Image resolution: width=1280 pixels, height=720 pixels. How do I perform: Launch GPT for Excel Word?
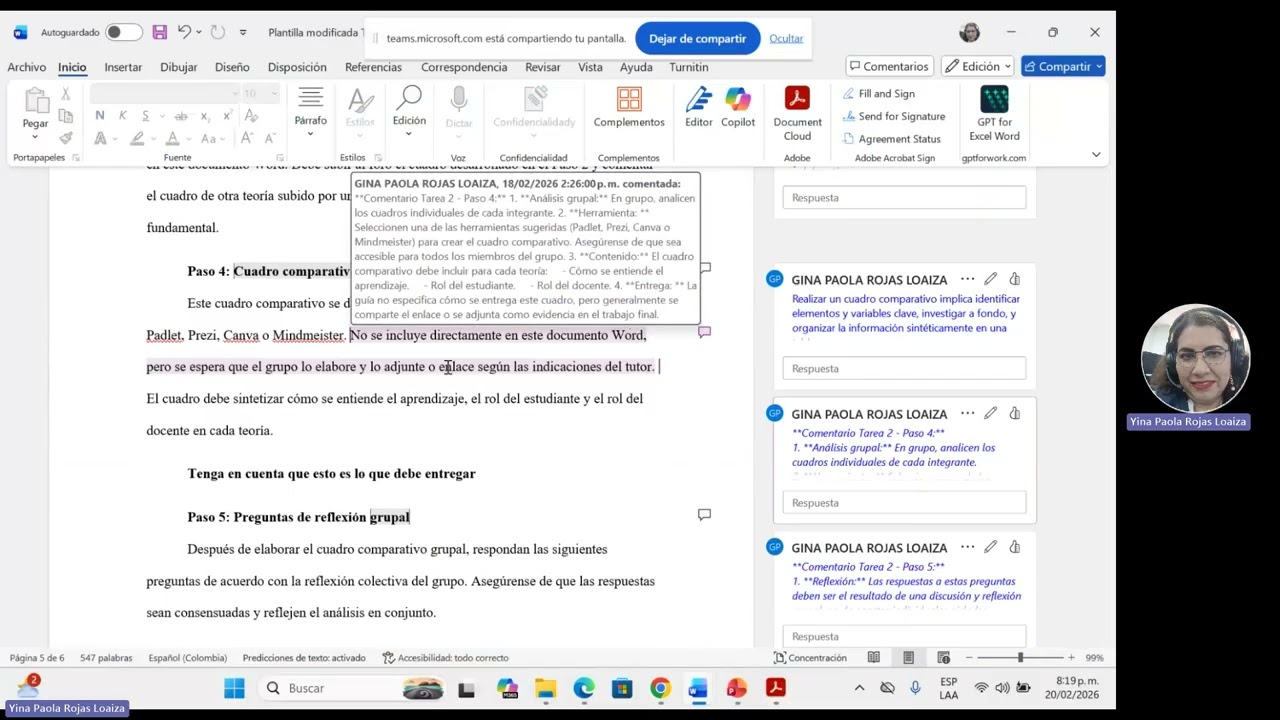[x=994, y=100]
